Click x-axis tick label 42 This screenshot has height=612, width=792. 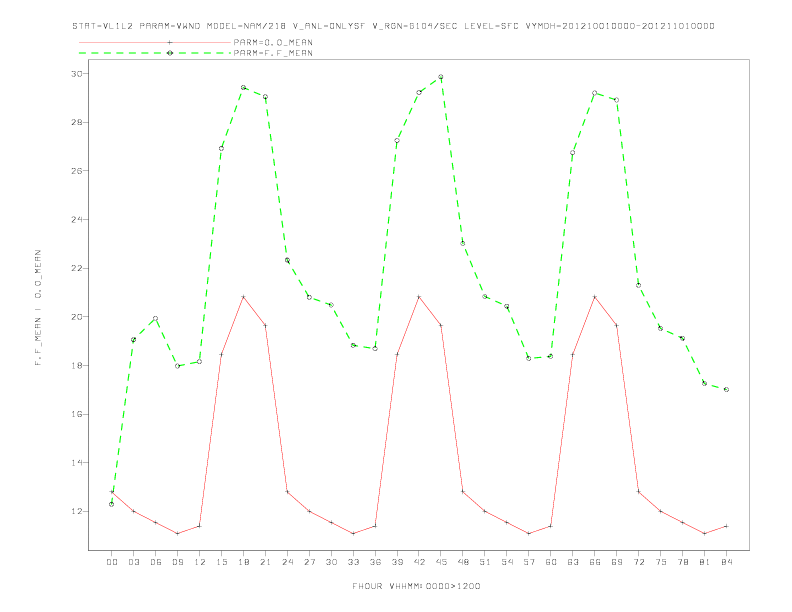419,562
